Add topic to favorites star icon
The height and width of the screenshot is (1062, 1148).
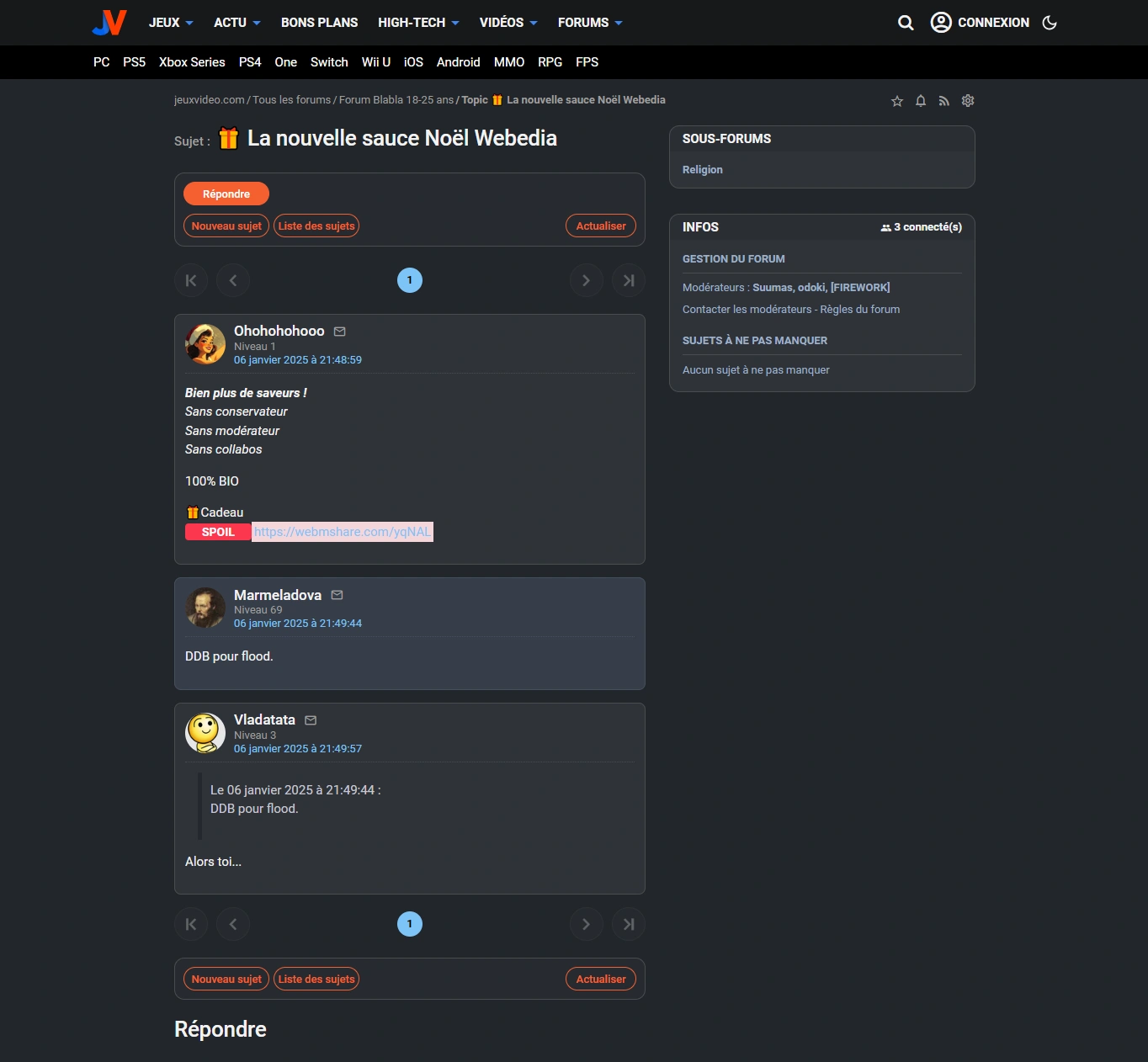897,101
